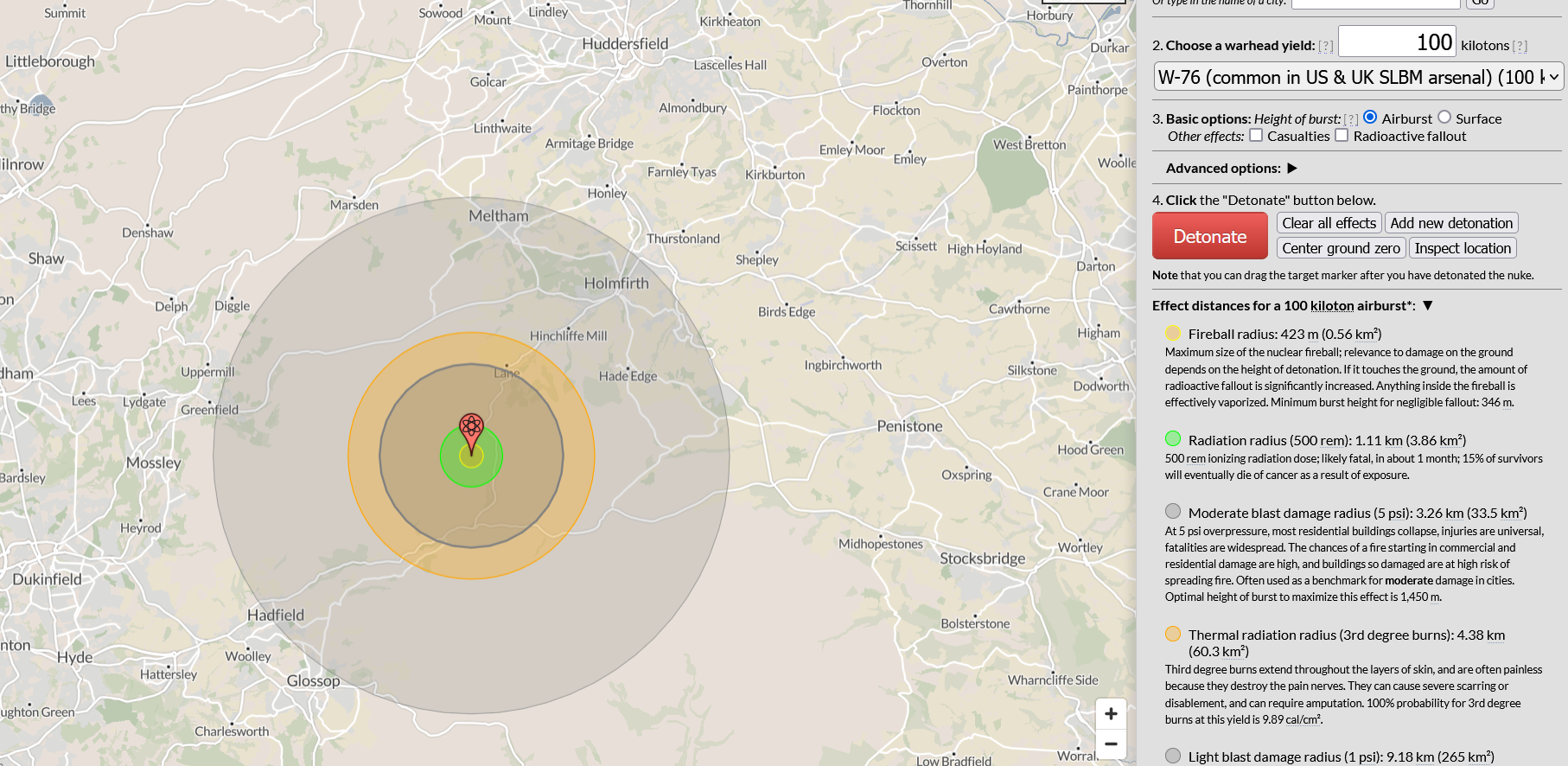
Task: Enable the Casualties checkbox
Action: pyautogui.click(x=1256, y=135)
